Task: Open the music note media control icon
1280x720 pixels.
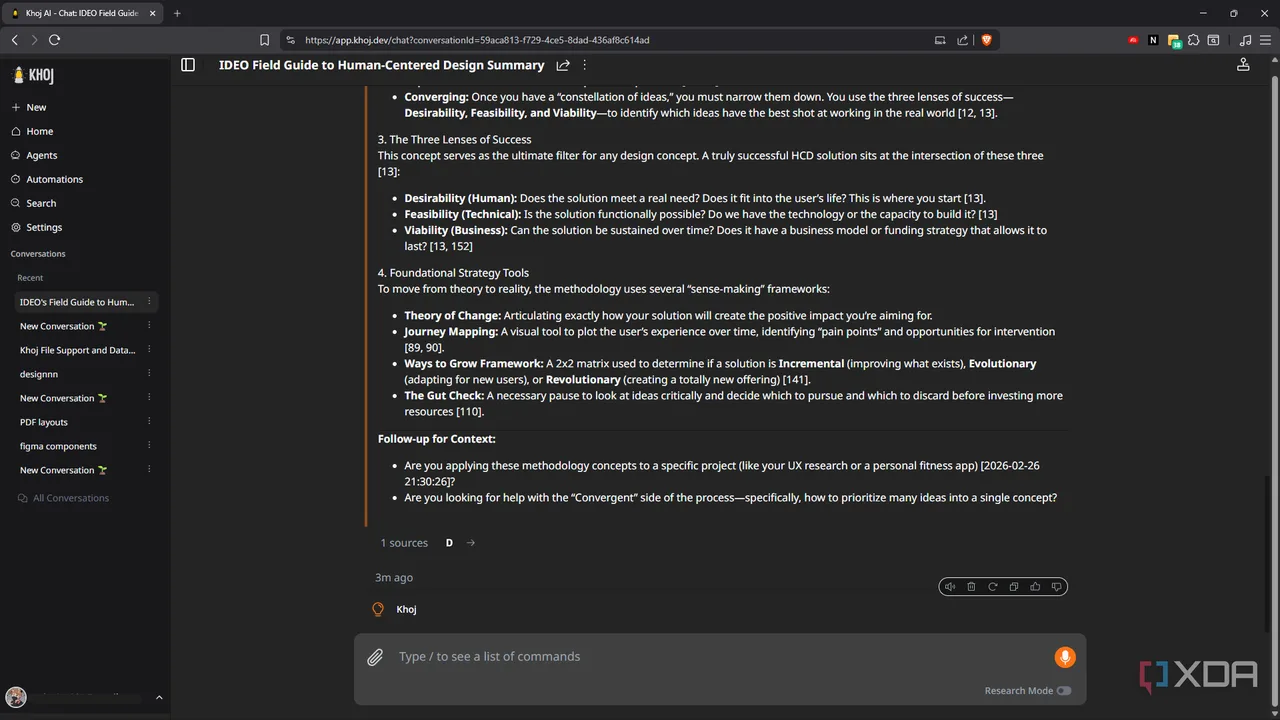Action: pos(1245,40)
